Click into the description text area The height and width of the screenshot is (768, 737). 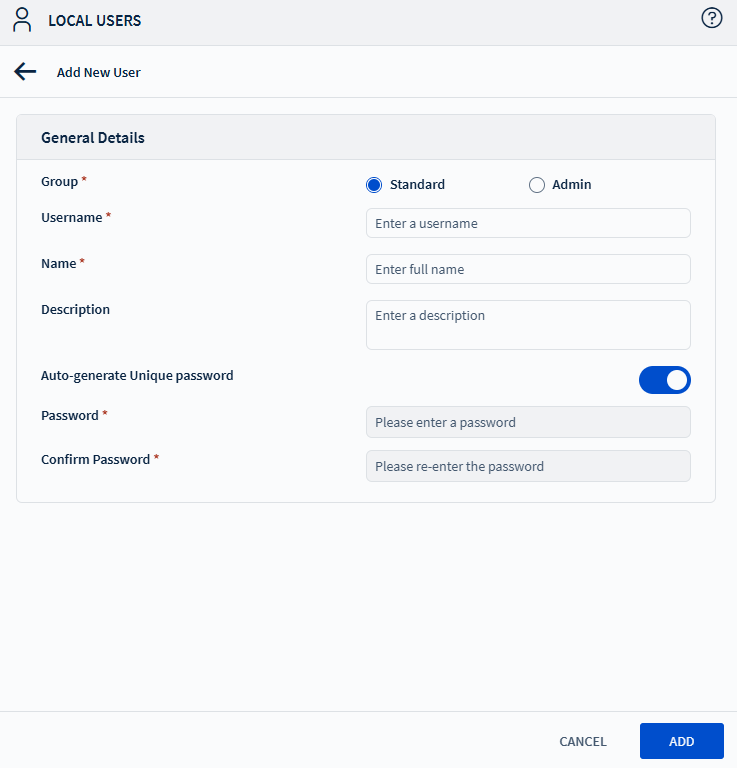(x=528, y=325)
